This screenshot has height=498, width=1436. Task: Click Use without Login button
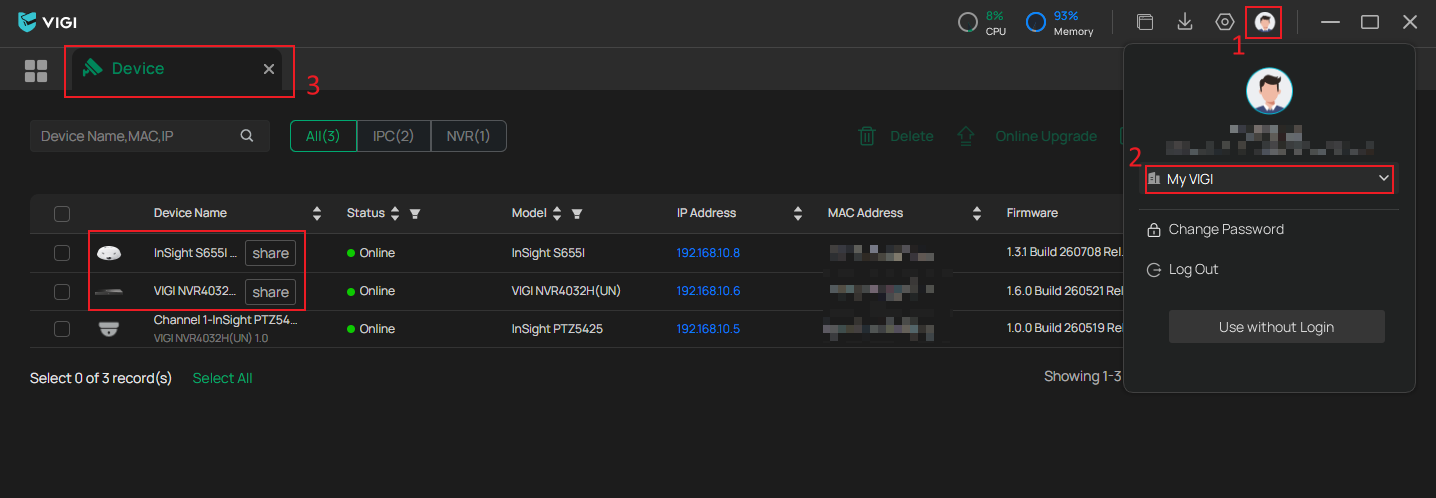pyautogui.click(x=1276, y=327)
